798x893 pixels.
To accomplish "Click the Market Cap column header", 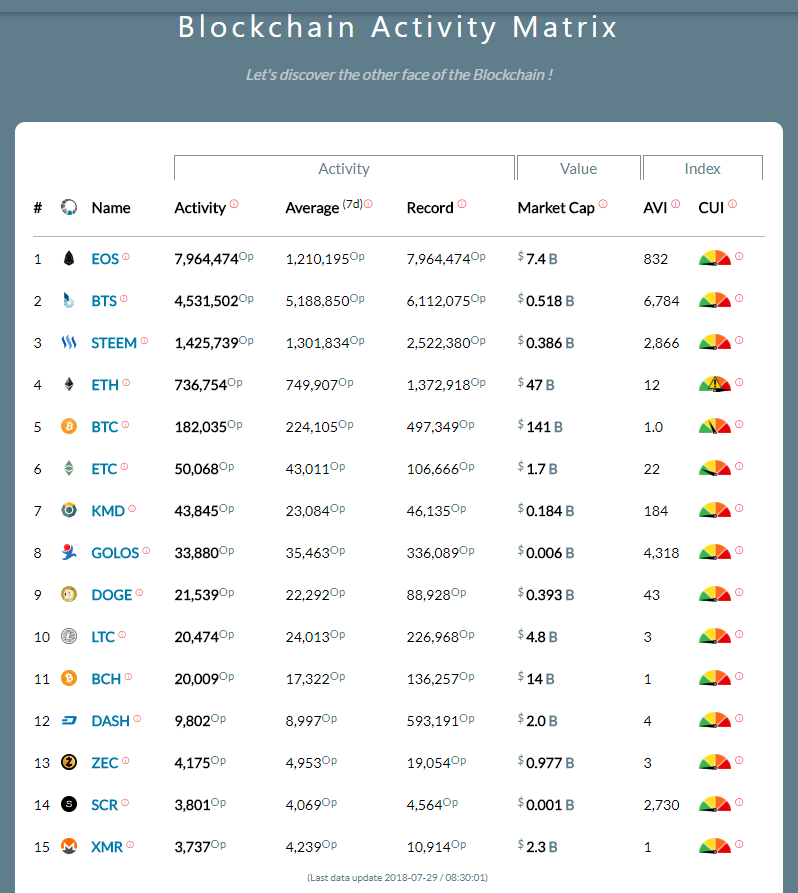I will tap(556, 208).
